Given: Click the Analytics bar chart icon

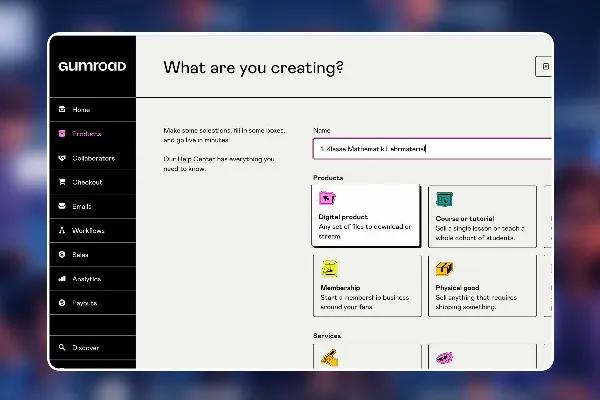Looking at the screenshot, I should coord(62,279).
